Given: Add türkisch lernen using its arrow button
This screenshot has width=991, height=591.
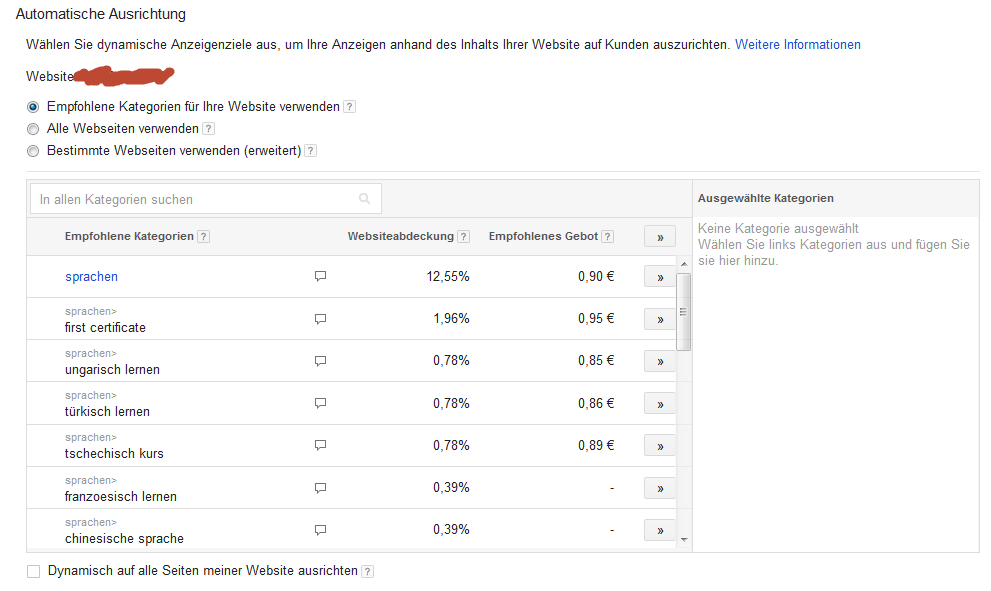Looking at the screenshot, I should click(x=660, y=404).
